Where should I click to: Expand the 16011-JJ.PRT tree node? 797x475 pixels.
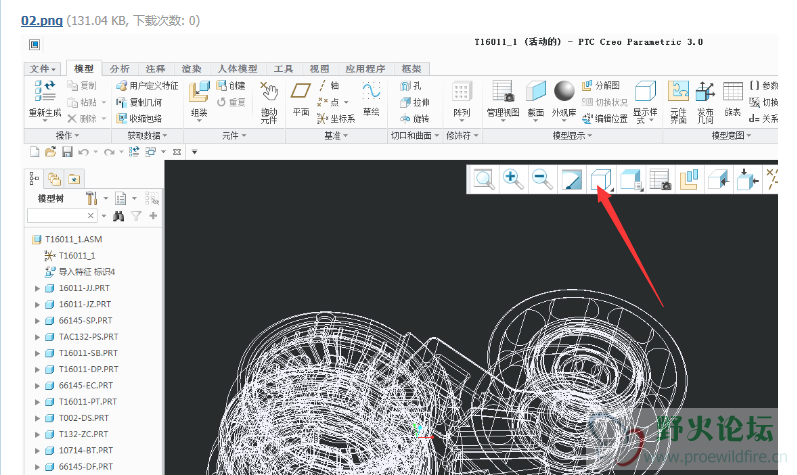coord(37,288)
